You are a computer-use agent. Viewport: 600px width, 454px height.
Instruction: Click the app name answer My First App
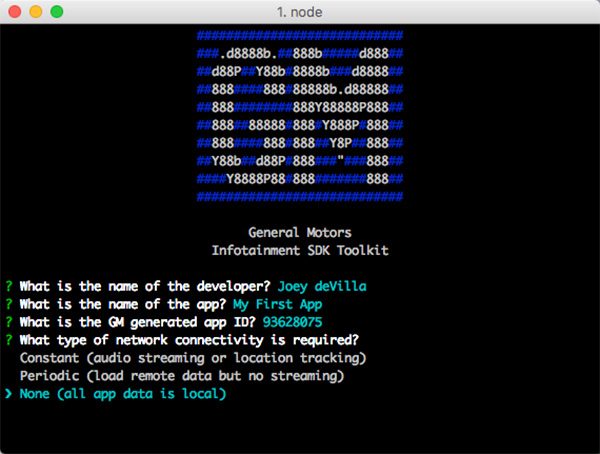(x=277, y=305)
